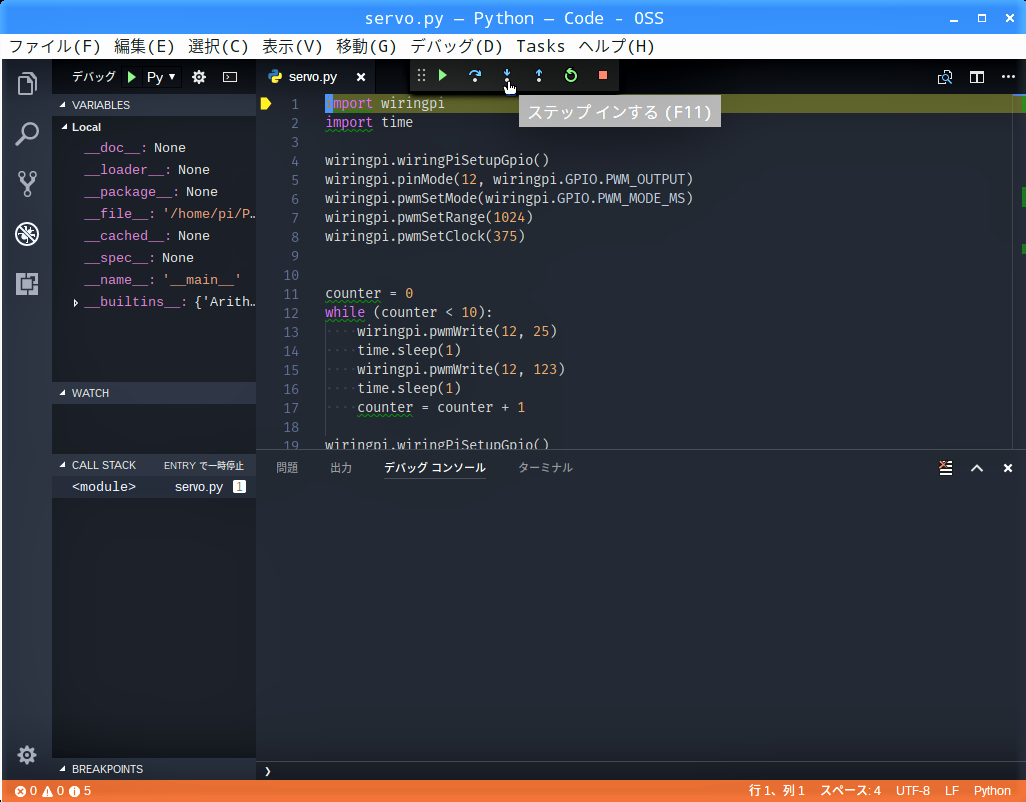Restart the debug session

click(x=571, y=75)
